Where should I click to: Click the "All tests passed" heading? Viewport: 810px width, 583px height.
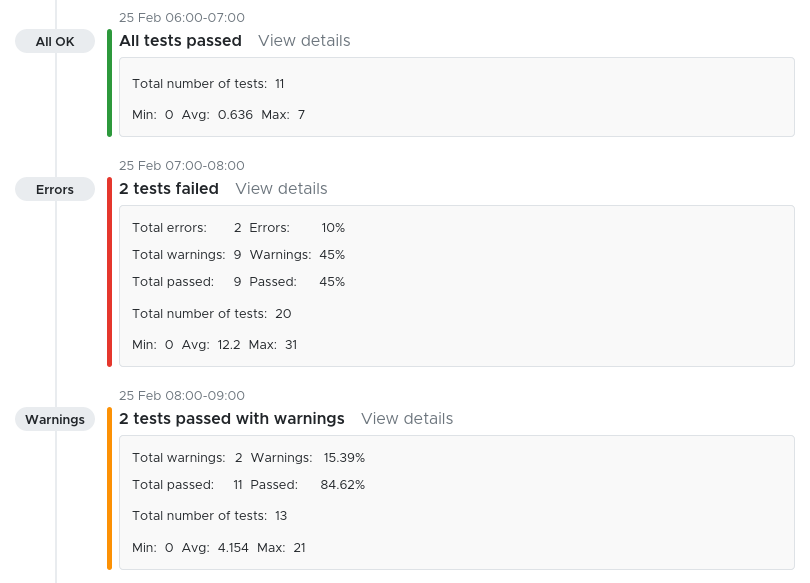[180, 41]
